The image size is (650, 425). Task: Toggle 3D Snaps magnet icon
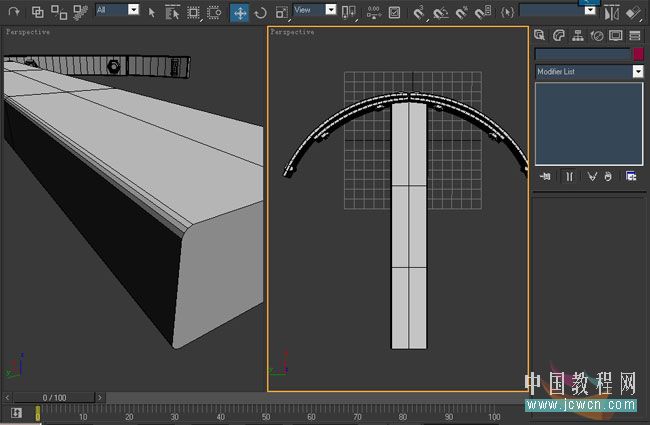[419, 13]
